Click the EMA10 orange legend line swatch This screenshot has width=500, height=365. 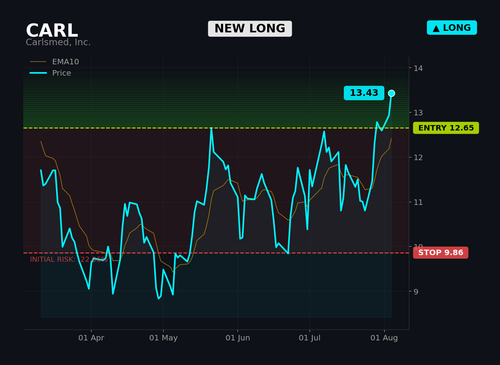pyautogui.click(x=38, y=62)
